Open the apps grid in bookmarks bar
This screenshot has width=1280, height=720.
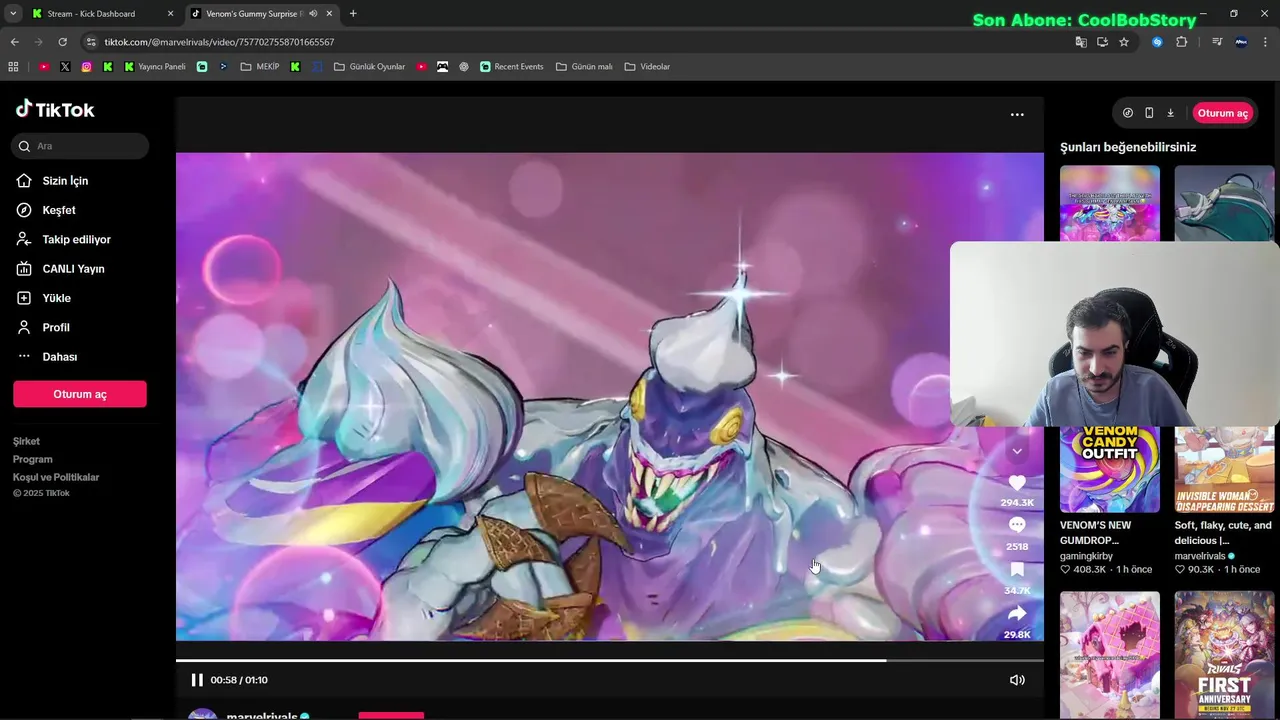click(x=13, y=67)
